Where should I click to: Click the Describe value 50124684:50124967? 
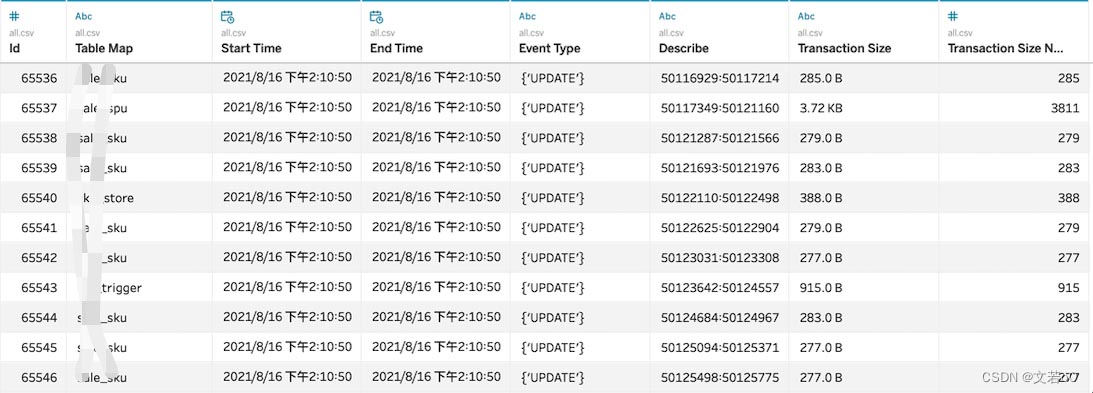[x=719, y=318]
